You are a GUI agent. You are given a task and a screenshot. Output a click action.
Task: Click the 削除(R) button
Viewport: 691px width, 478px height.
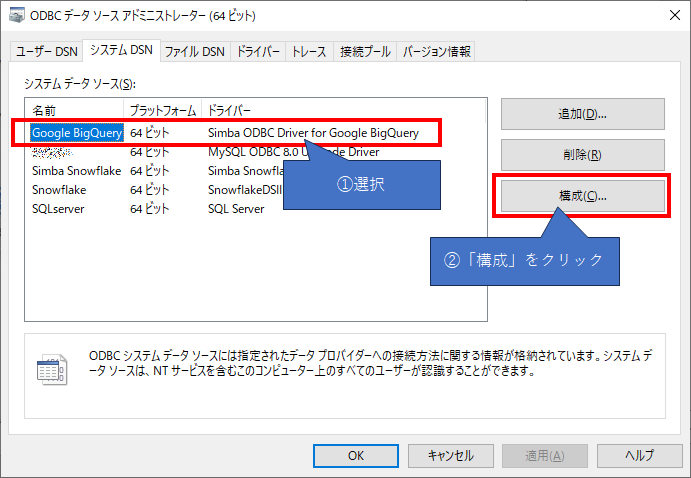pos(582,155)
